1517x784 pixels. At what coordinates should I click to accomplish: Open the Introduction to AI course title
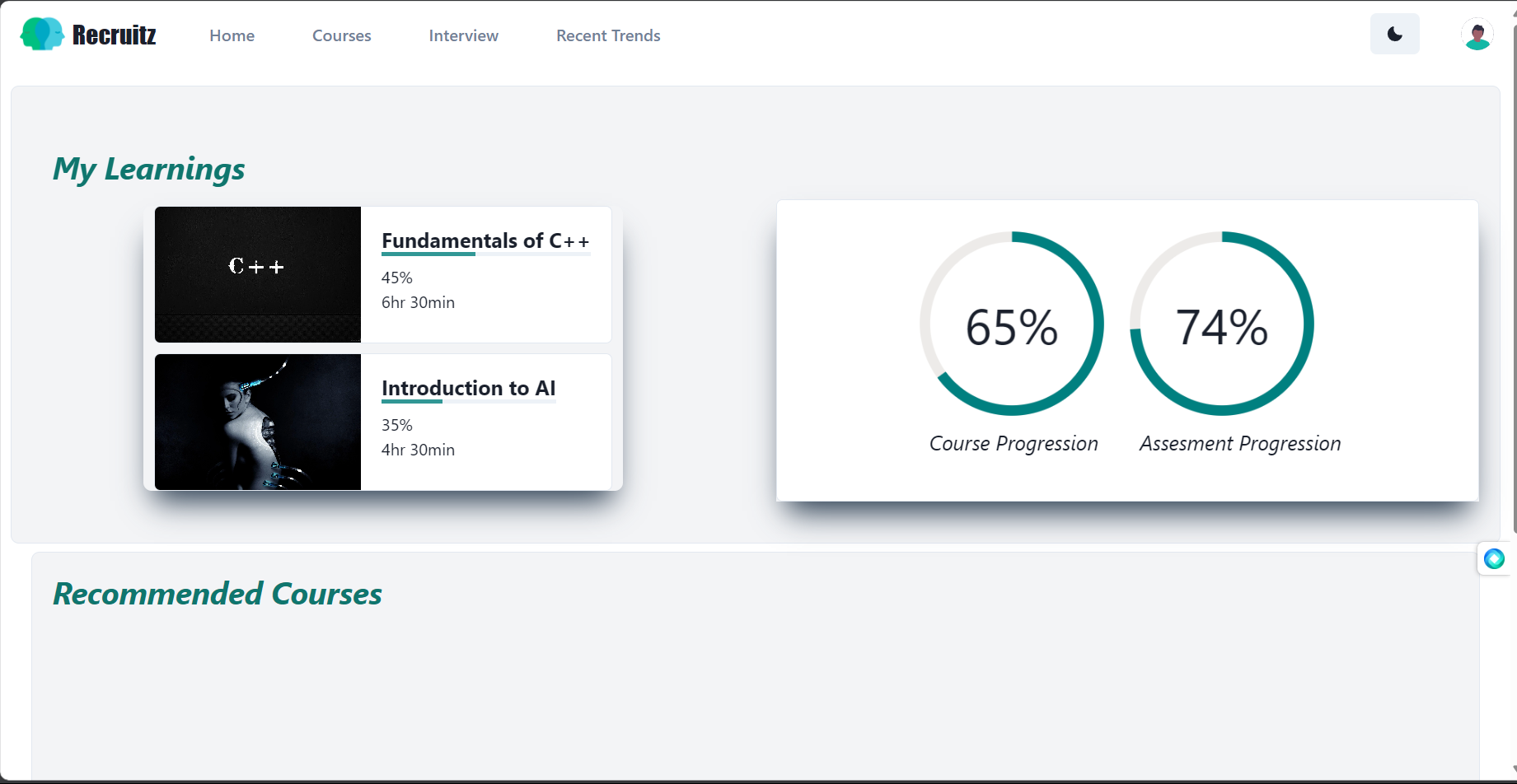468,388
